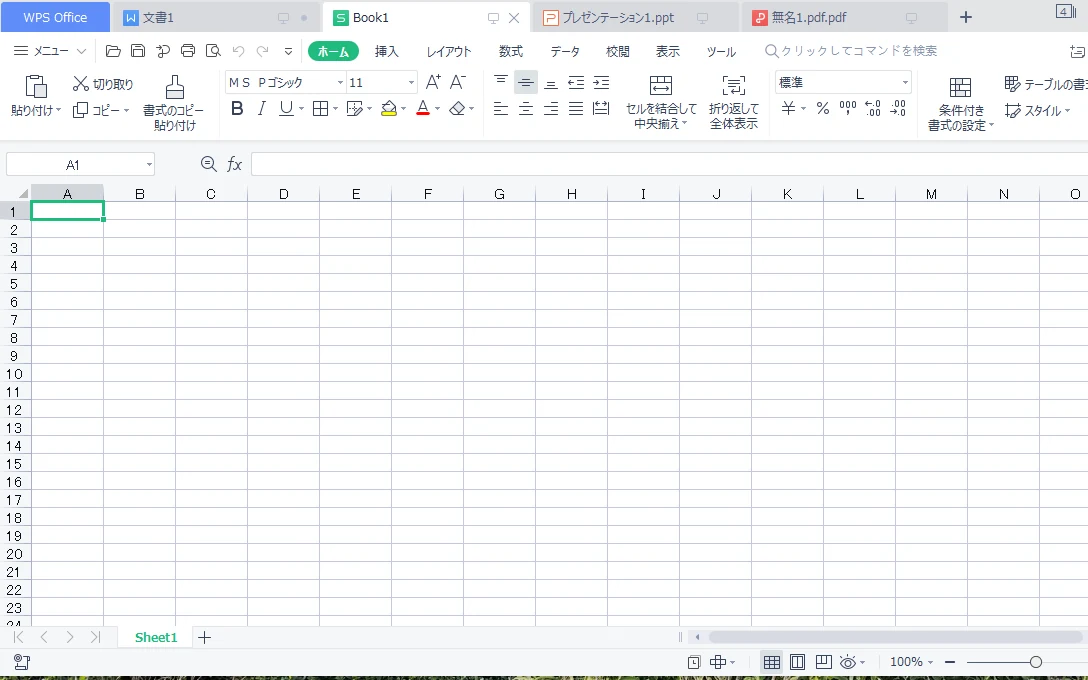Screen dimensions: 1088x680
Task: Open the font name MS Pゴシック dropdown
Action: 340,83
